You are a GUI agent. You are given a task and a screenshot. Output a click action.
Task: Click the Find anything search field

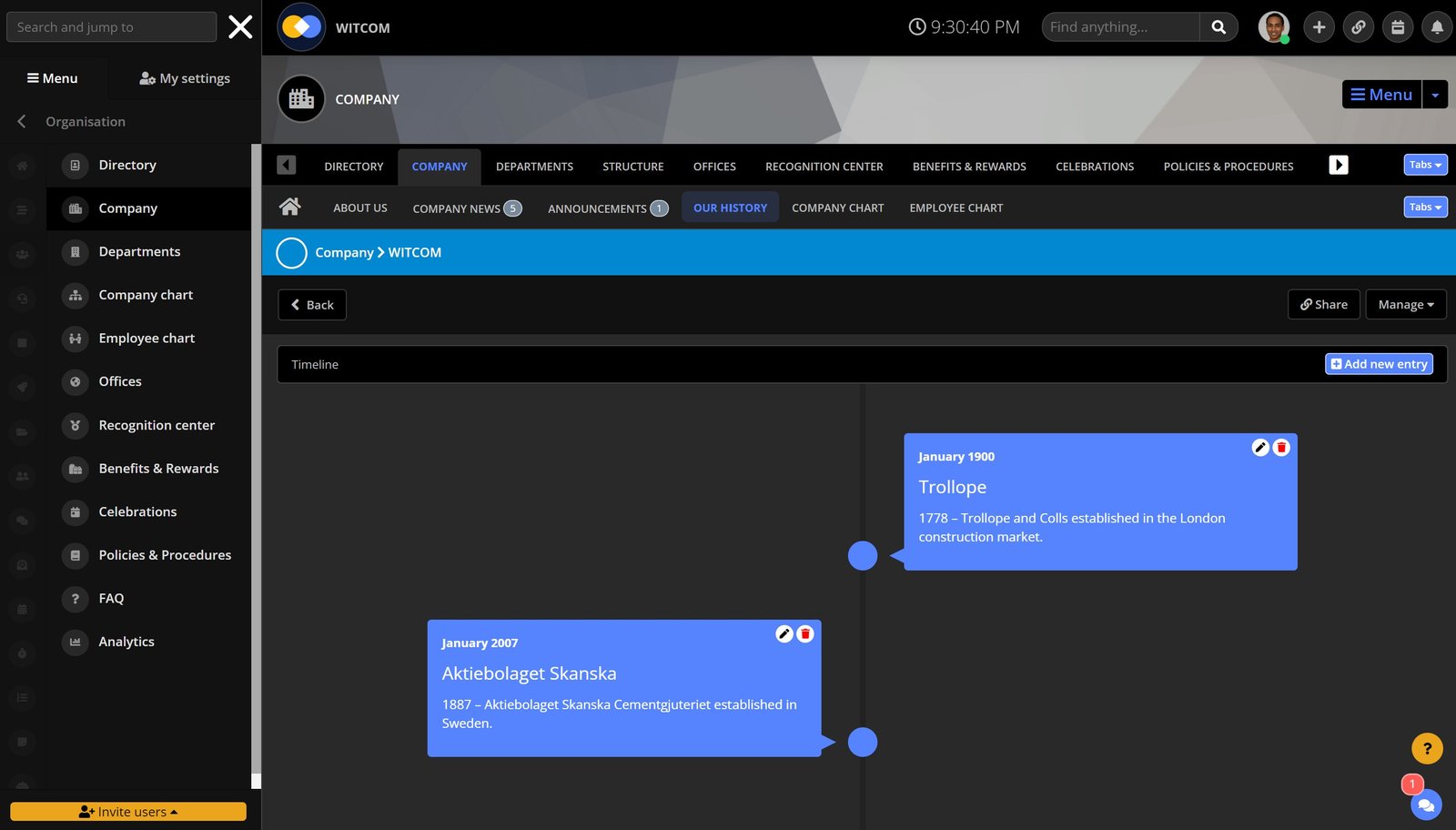click(1120, 27)
